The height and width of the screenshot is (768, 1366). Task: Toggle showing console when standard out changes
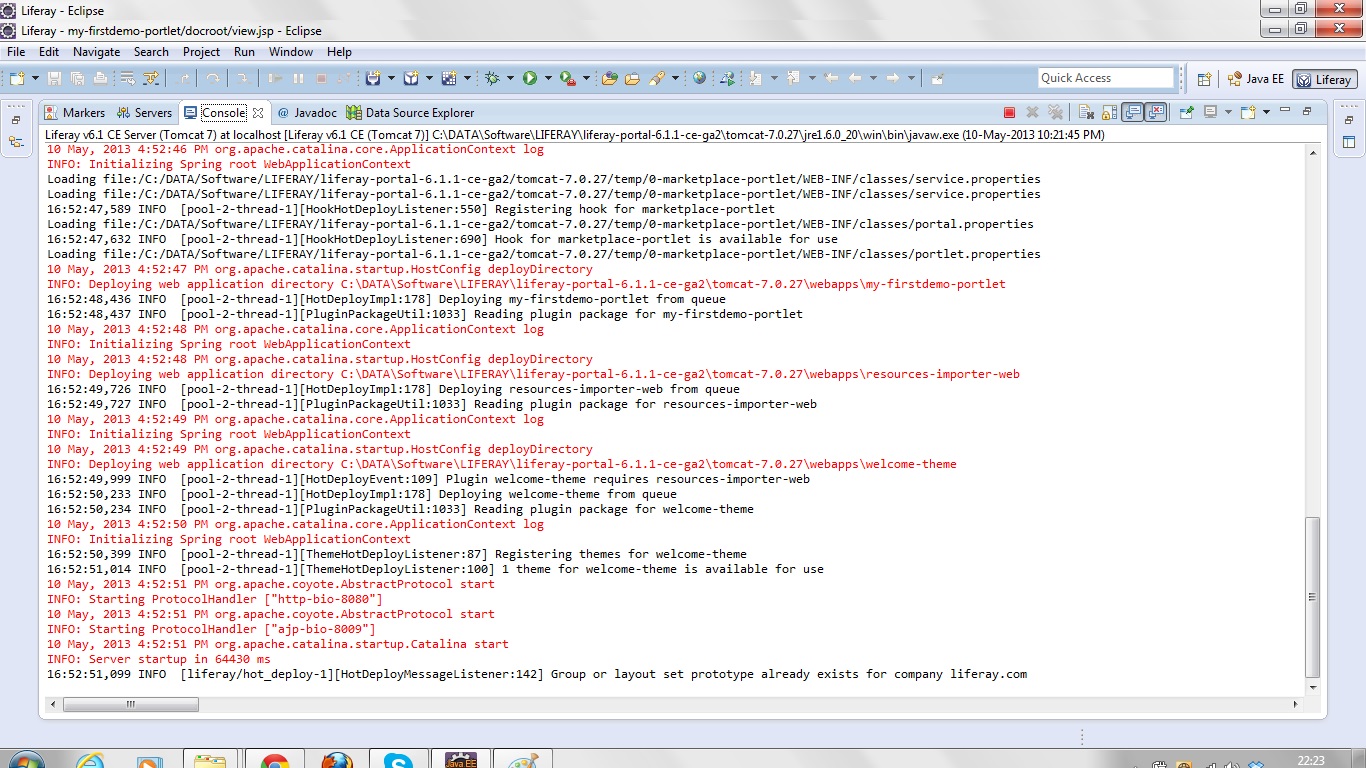[x=1132, y=112]
